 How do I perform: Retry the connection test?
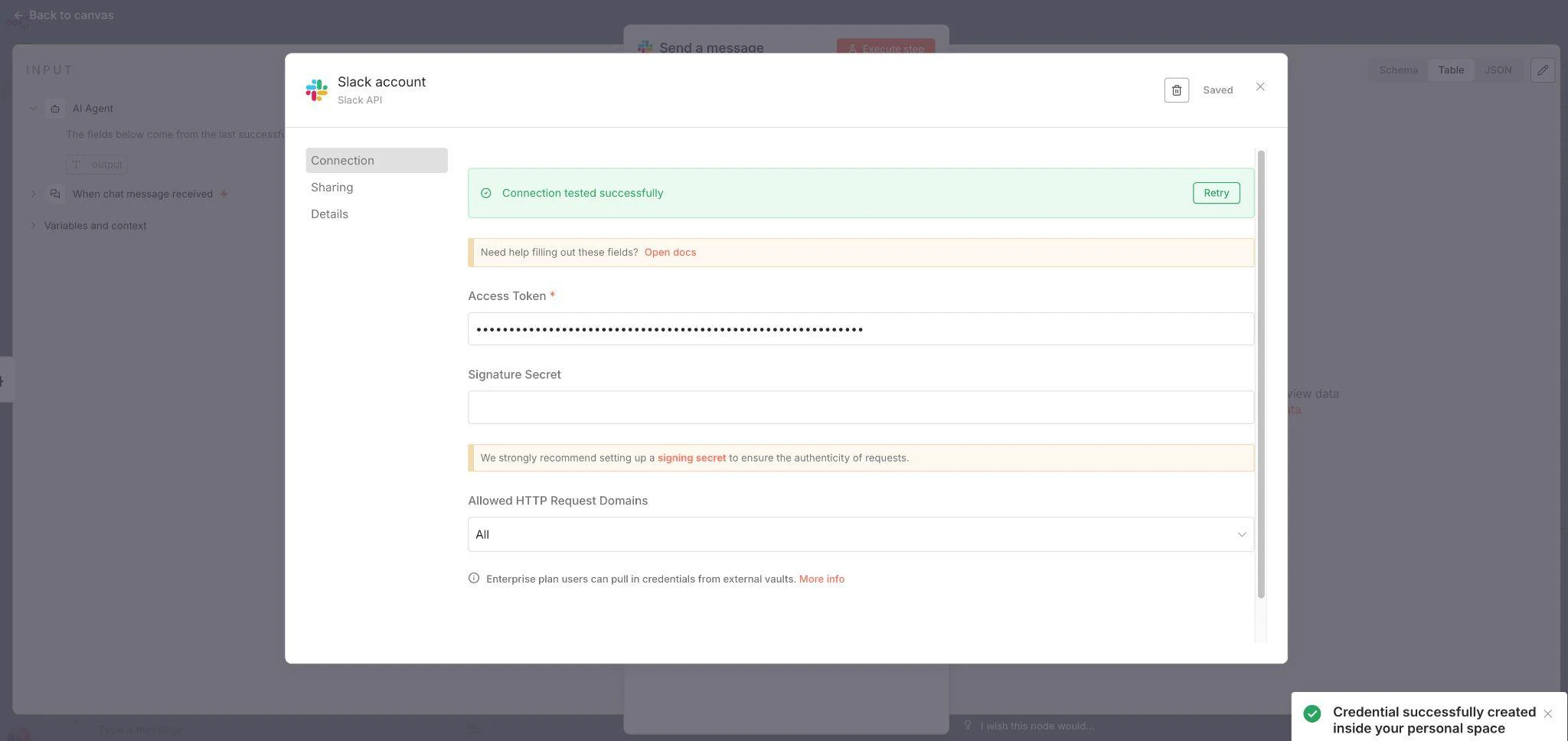[1216, 193]
